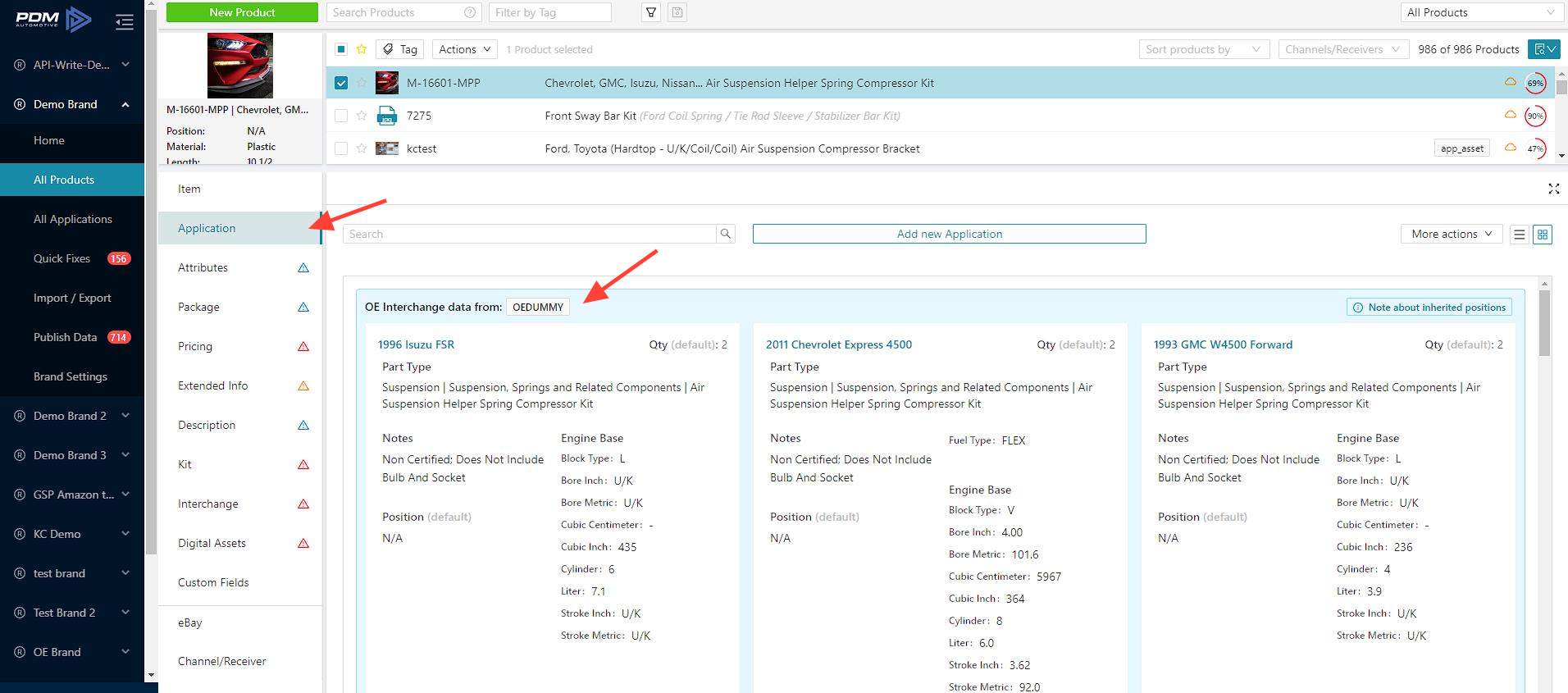Favorite product M-16601-MPP with its star
The width and height of the screenshot is (1568, 693).
tap(362, 83)
